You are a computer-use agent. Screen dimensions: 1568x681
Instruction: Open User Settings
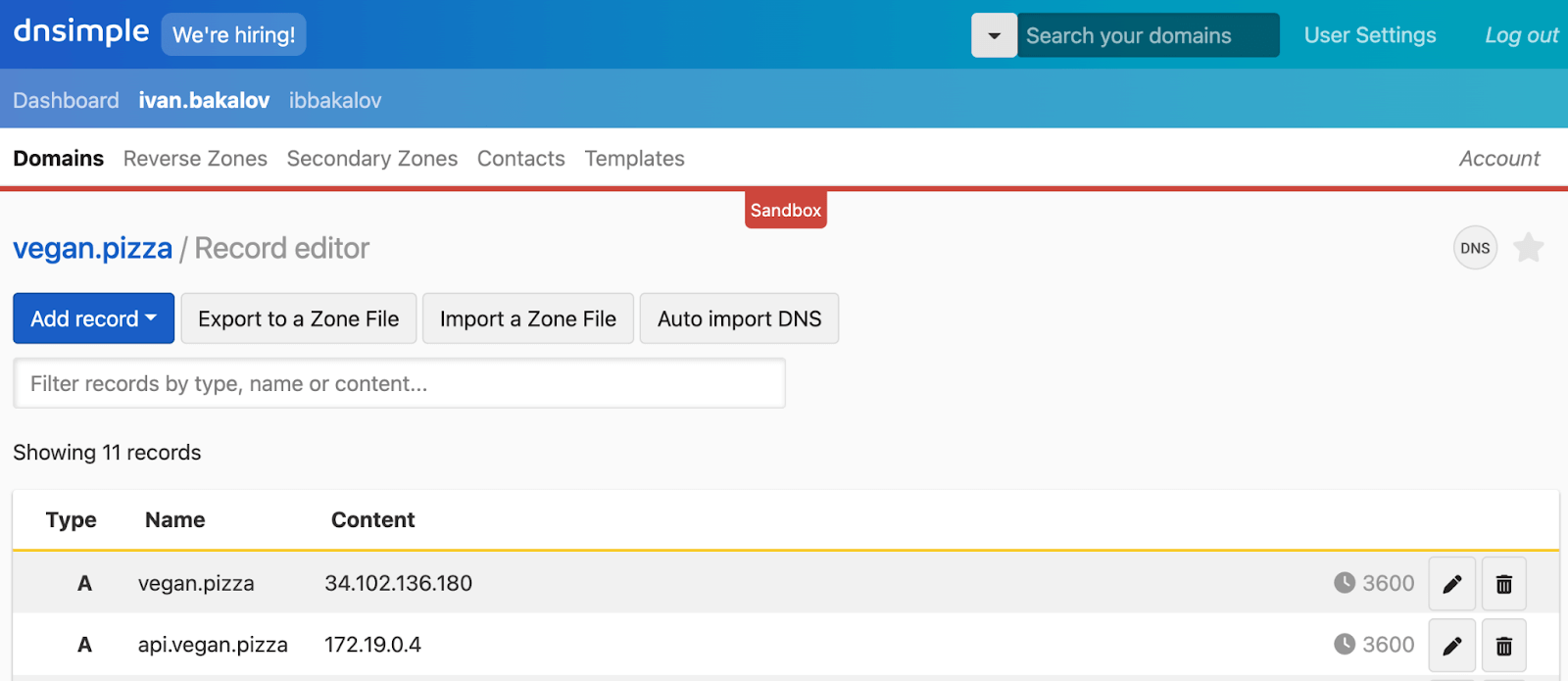click(1369, 35)
